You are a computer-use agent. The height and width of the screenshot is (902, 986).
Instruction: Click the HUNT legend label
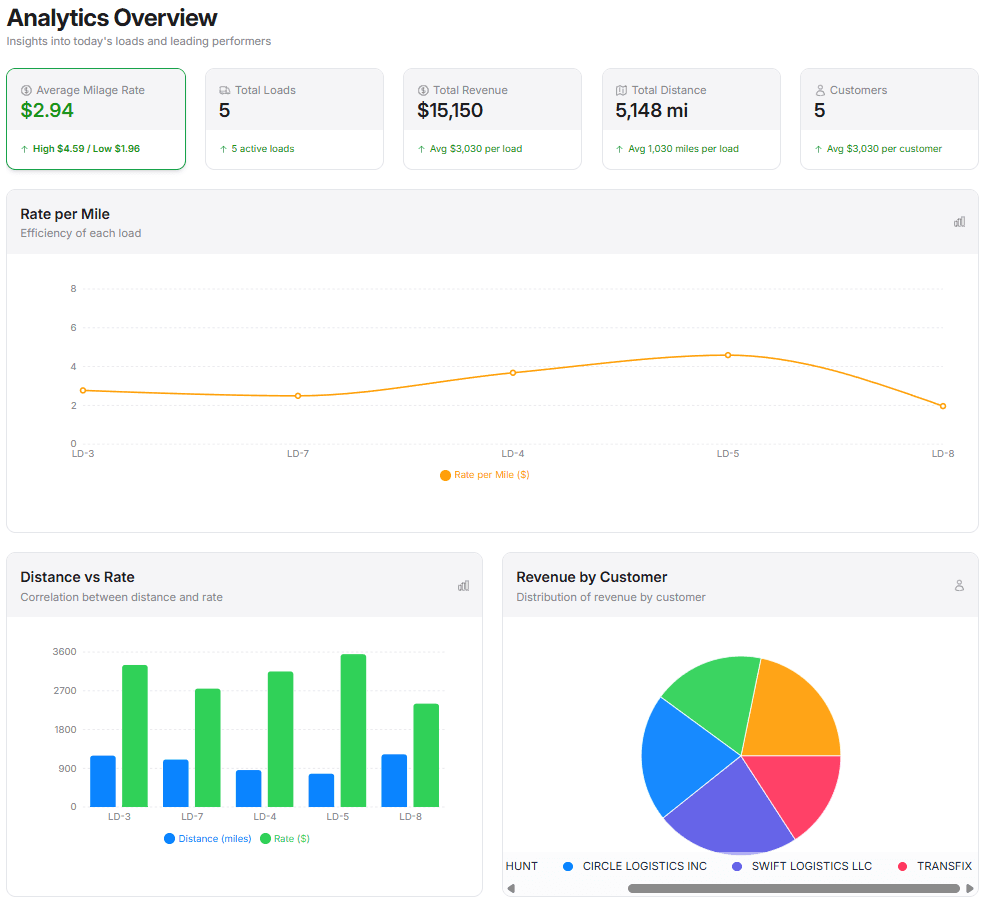(x=521, y=866)
